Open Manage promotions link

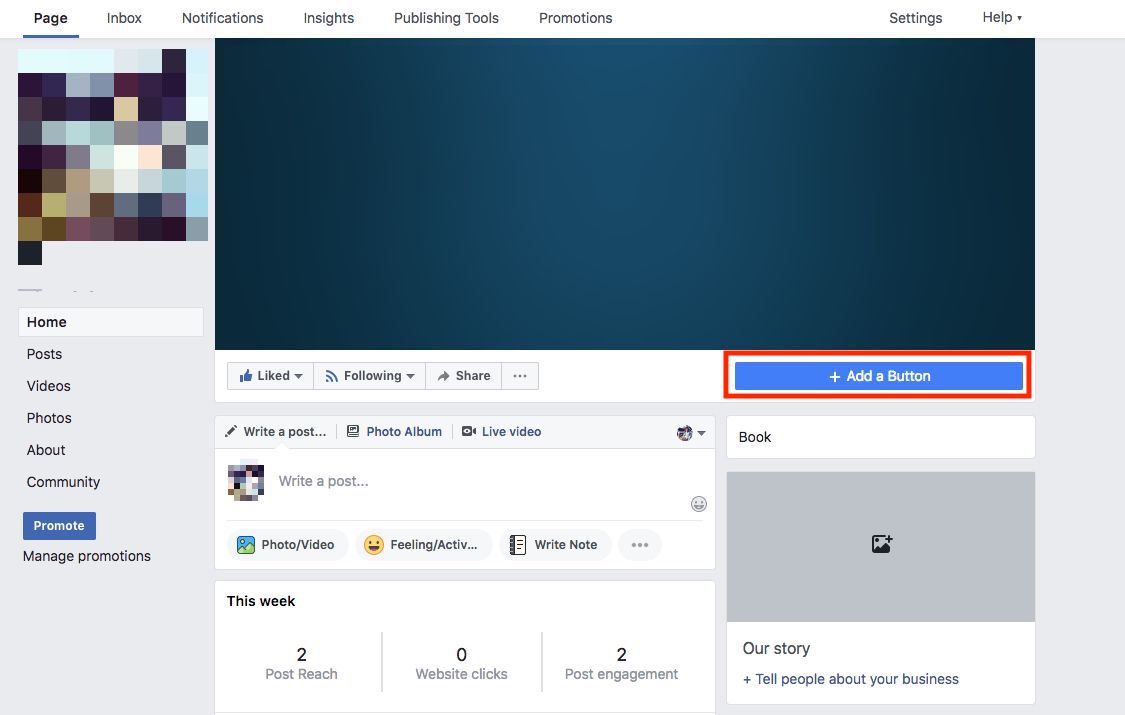[x=87, y=556]
